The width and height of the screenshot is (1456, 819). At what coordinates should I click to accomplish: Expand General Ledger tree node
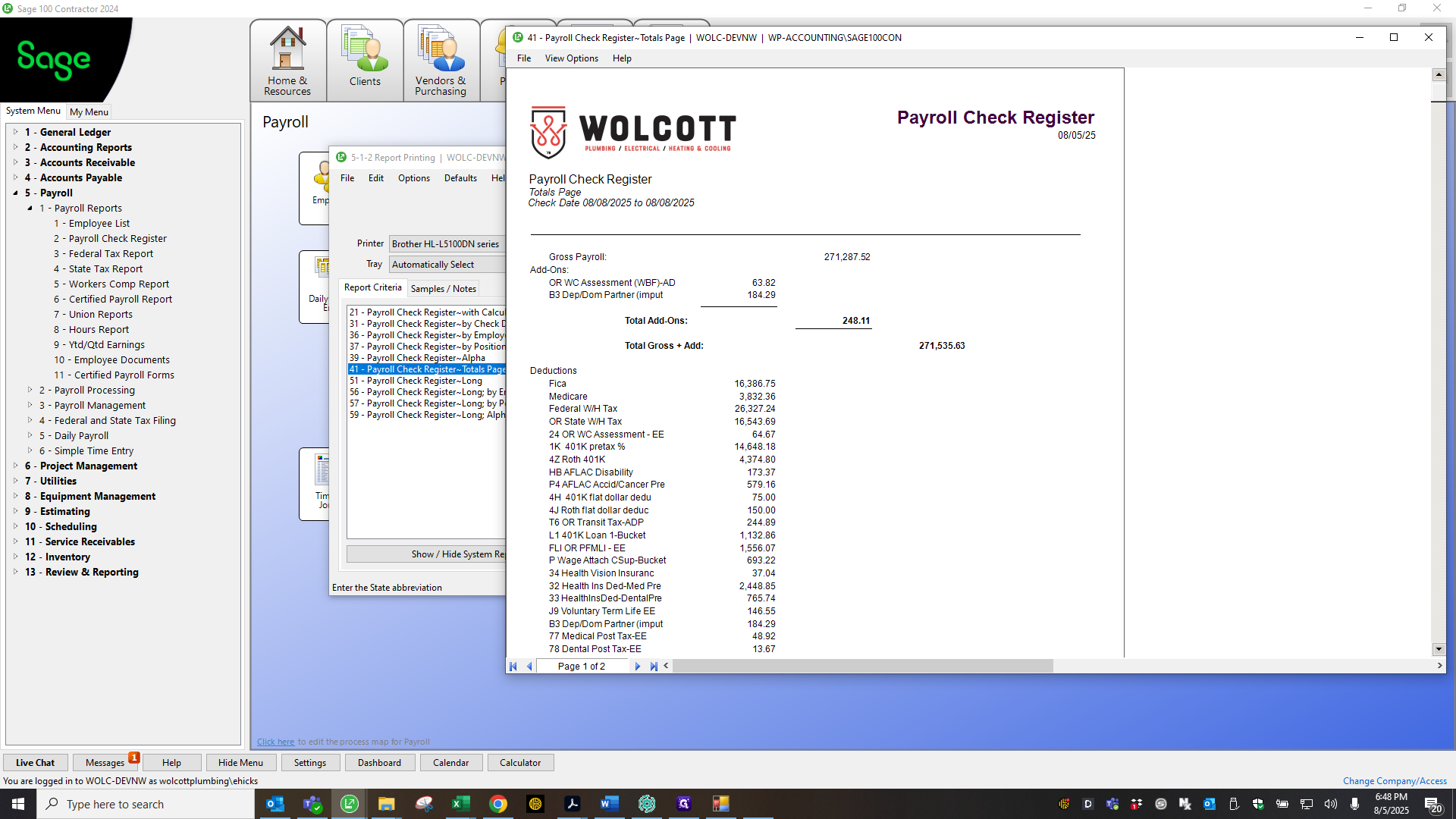15,132
